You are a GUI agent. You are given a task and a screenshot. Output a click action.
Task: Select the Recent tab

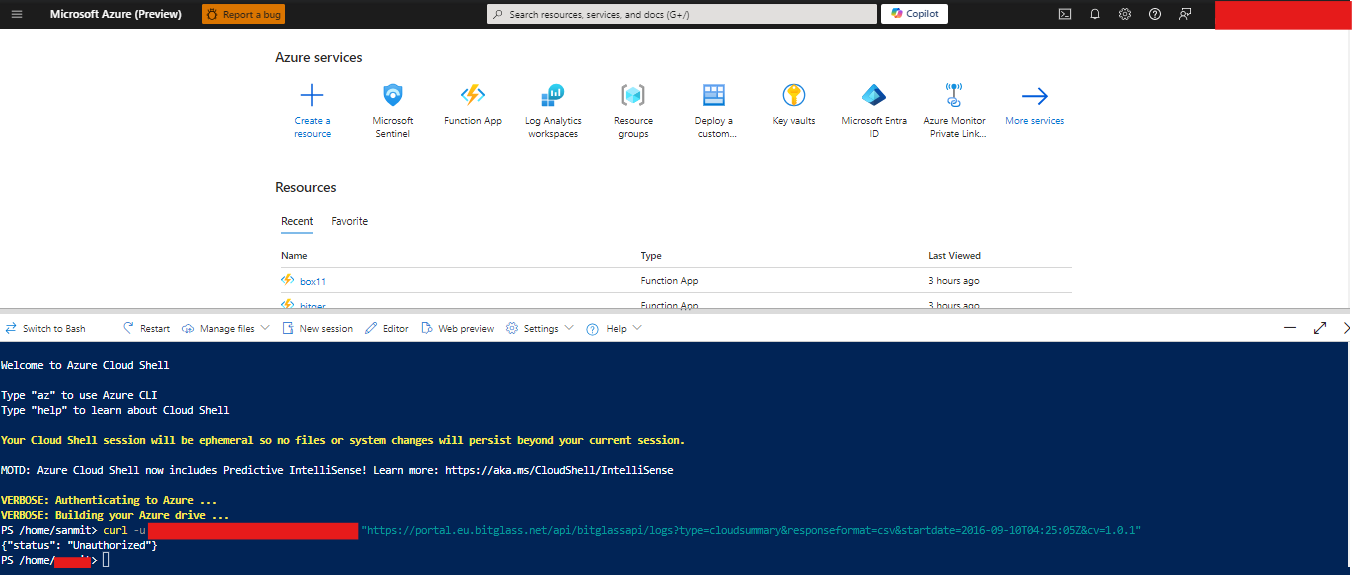point(297,221)
